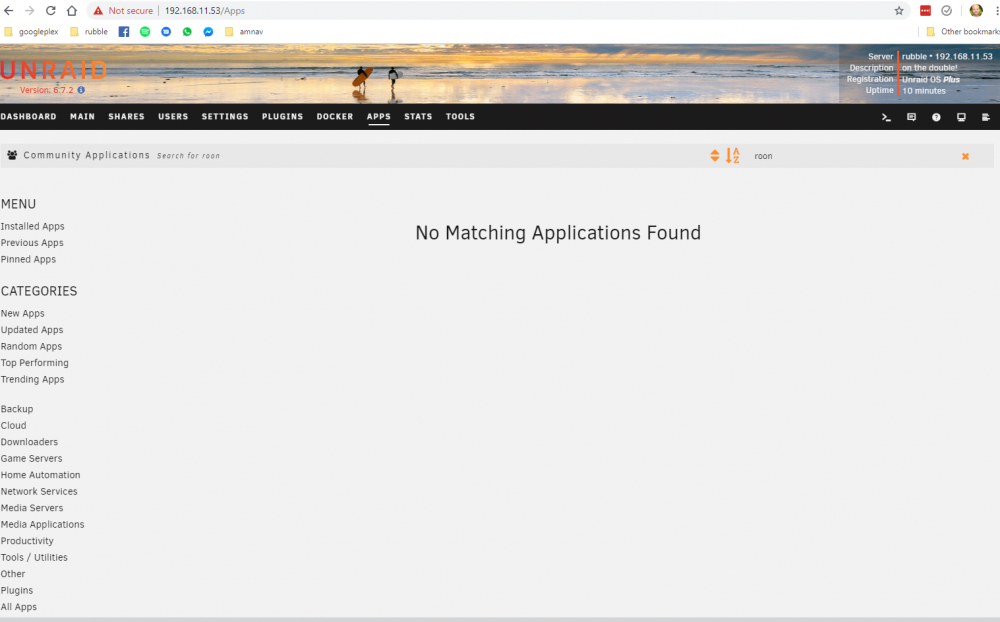
Task: Click Previous Apps in the menu
Action: point(32,243)
